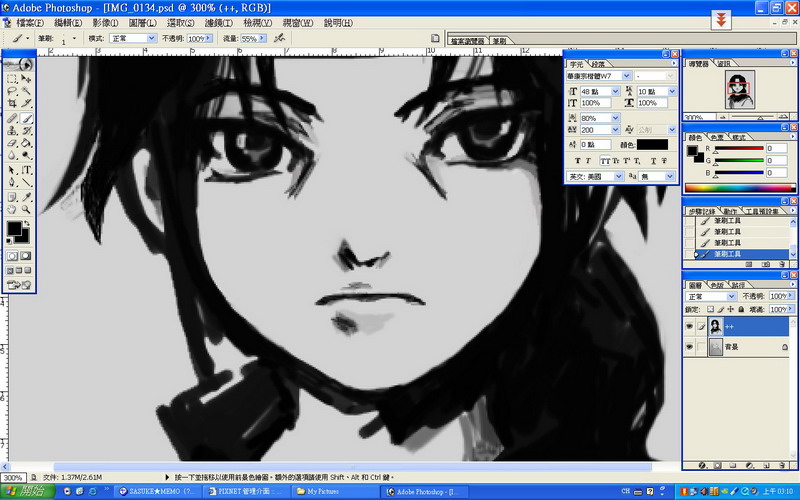Add layer mask in Layers panel

click(x=717, y=465)
